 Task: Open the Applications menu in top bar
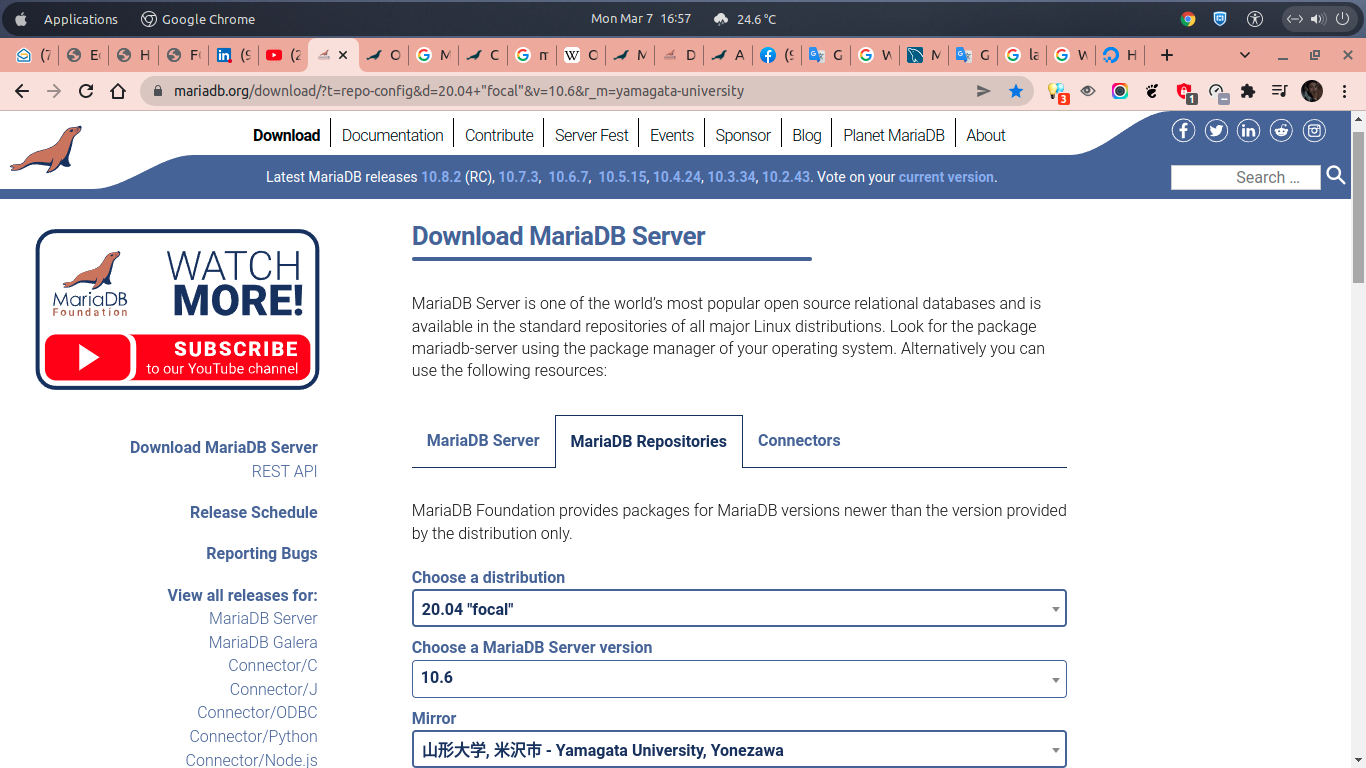click(x=80, y=19)
